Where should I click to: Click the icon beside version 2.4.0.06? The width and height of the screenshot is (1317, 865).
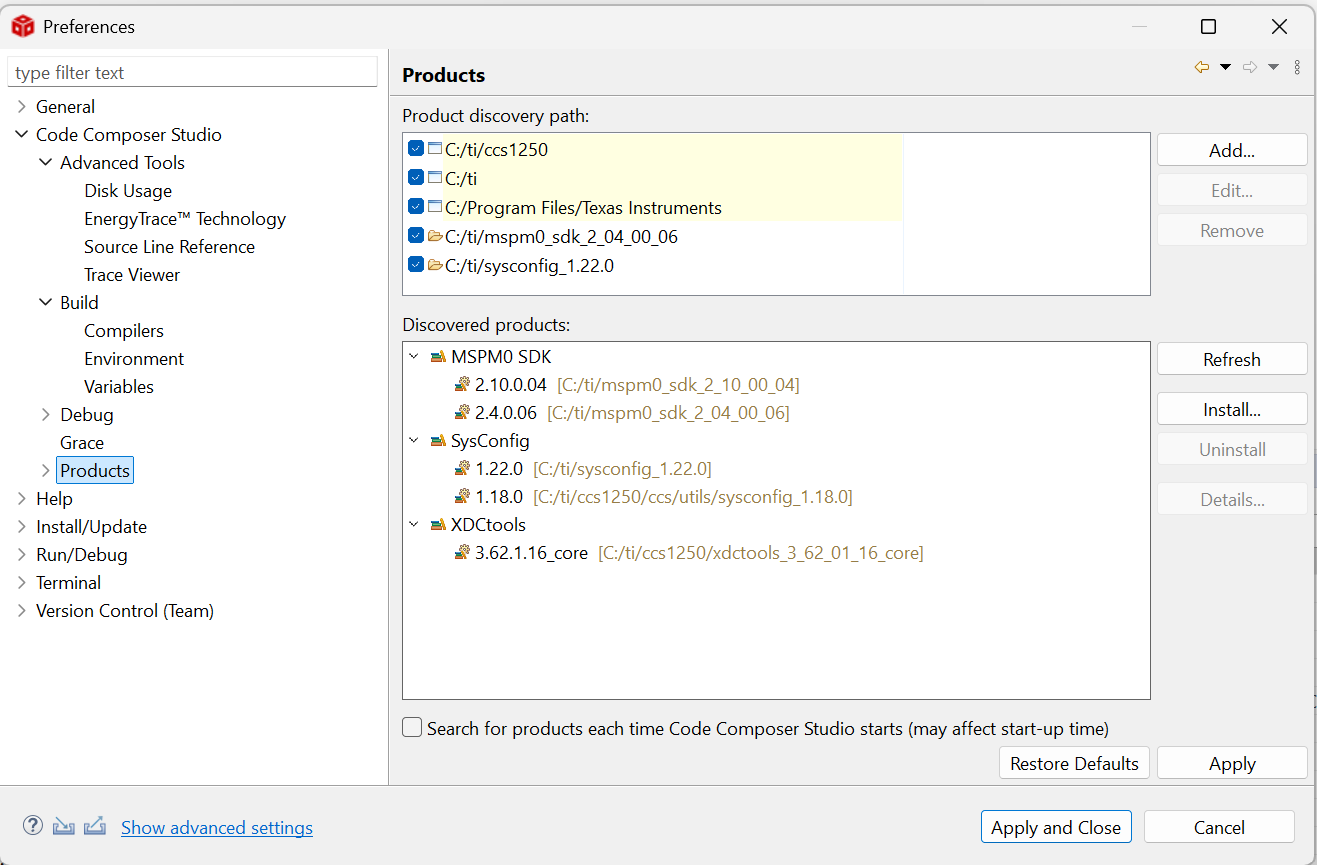point(462,413)
